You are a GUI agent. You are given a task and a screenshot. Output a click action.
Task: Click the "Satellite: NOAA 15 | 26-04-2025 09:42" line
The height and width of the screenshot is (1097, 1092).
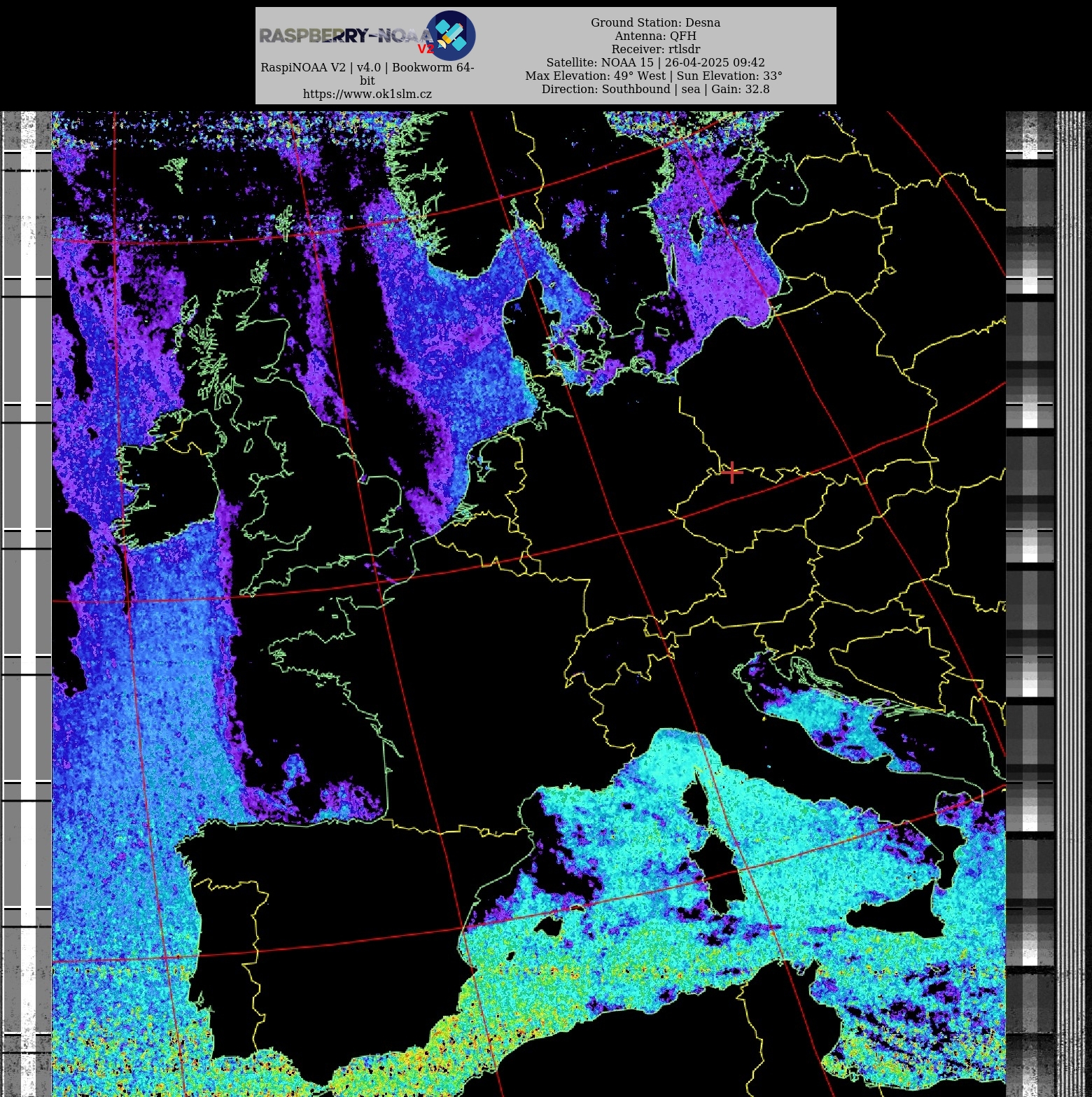(655, 62)
